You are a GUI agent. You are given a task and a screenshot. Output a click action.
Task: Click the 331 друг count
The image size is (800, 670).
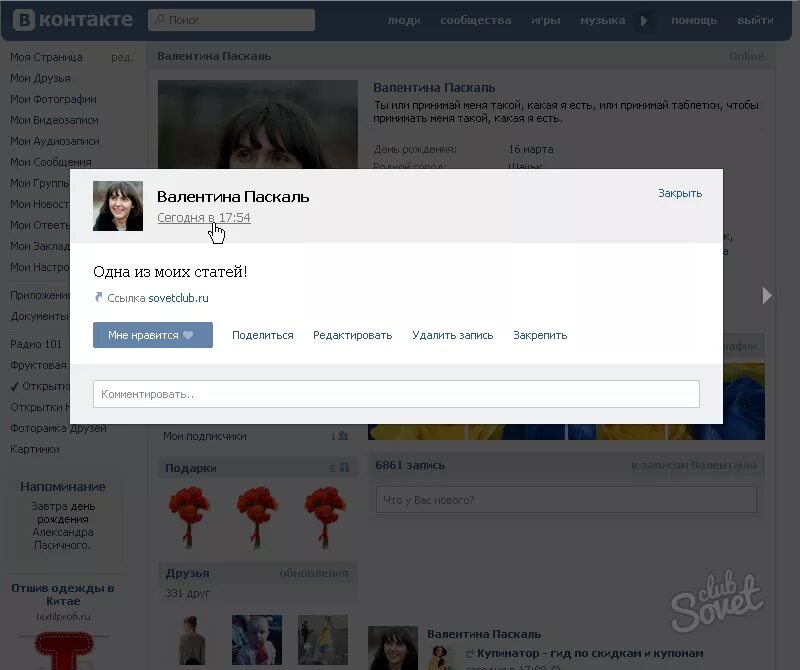187,593
